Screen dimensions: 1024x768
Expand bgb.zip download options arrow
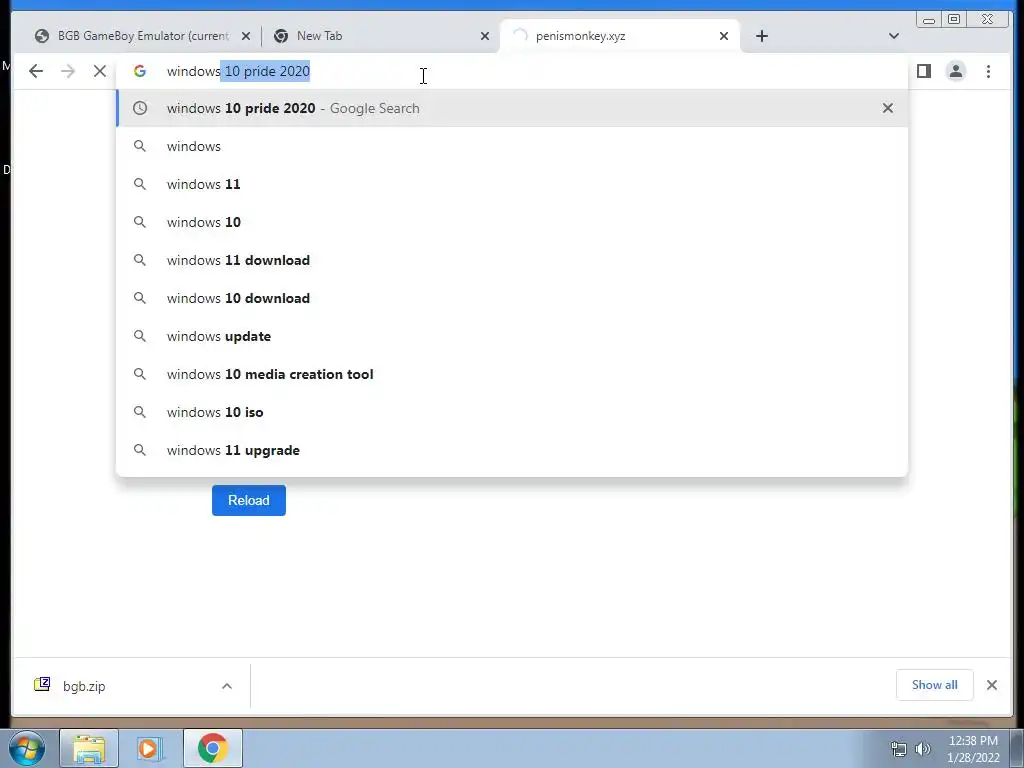tap(227, 686)
